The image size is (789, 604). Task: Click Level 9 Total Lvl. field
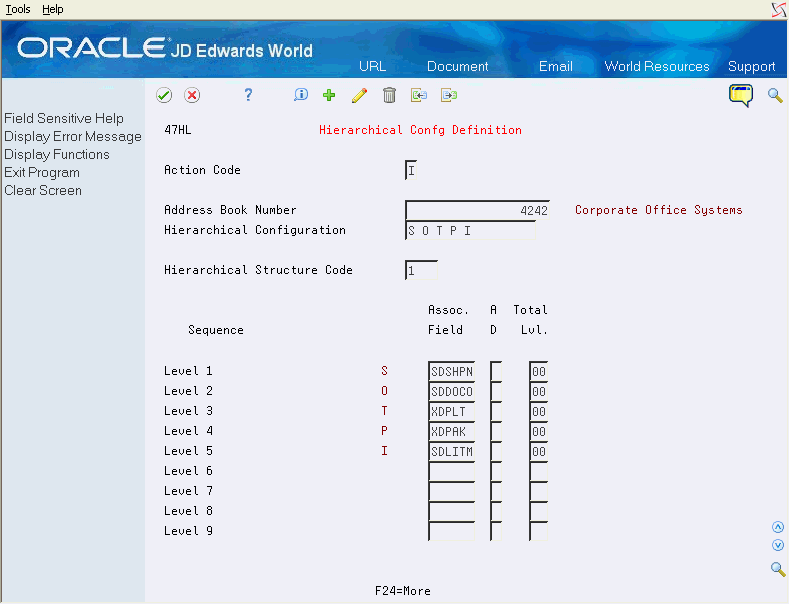coord(538,532)
